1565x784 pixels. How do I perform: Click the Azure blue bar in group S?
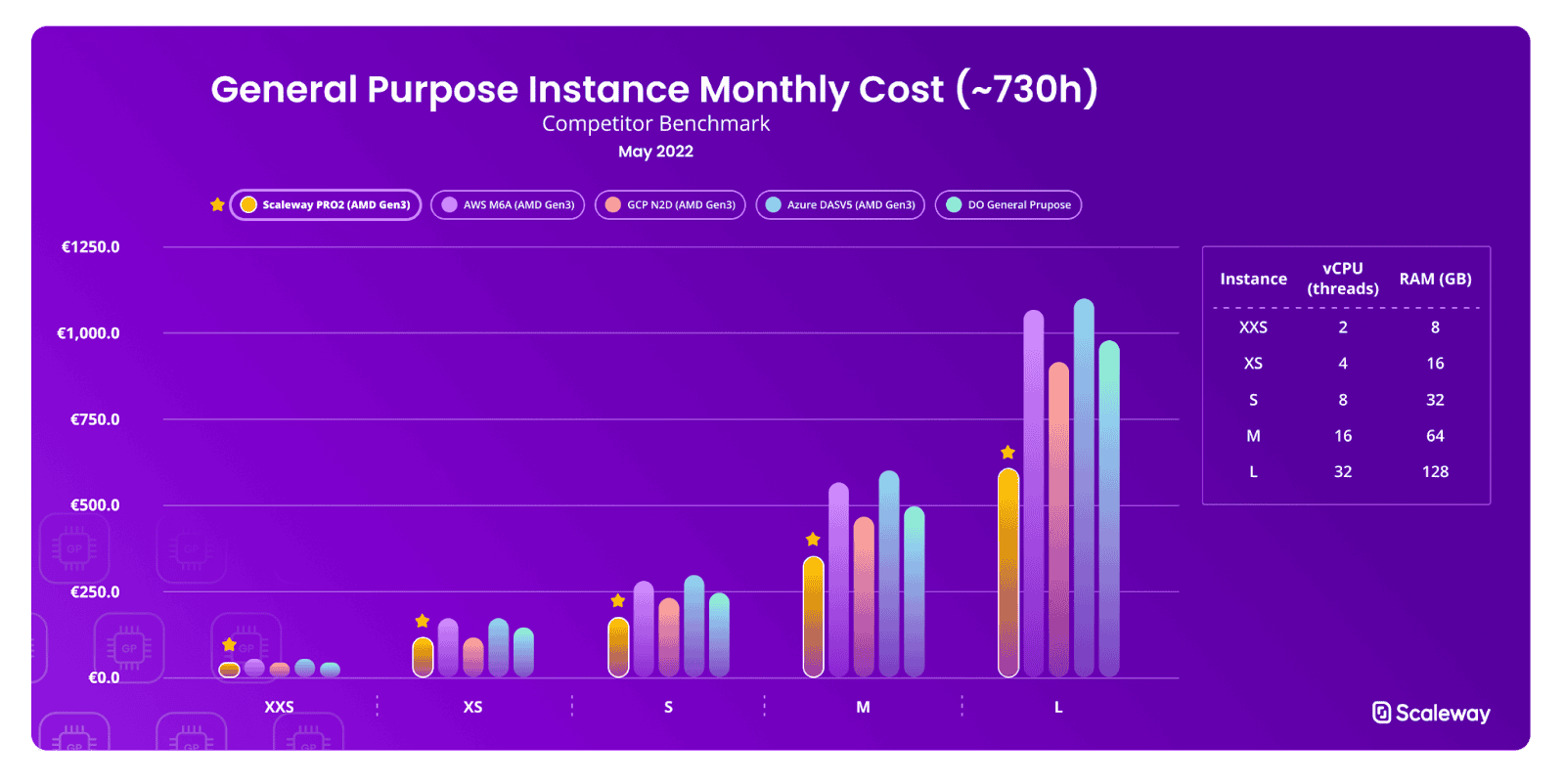coord(693,626)
